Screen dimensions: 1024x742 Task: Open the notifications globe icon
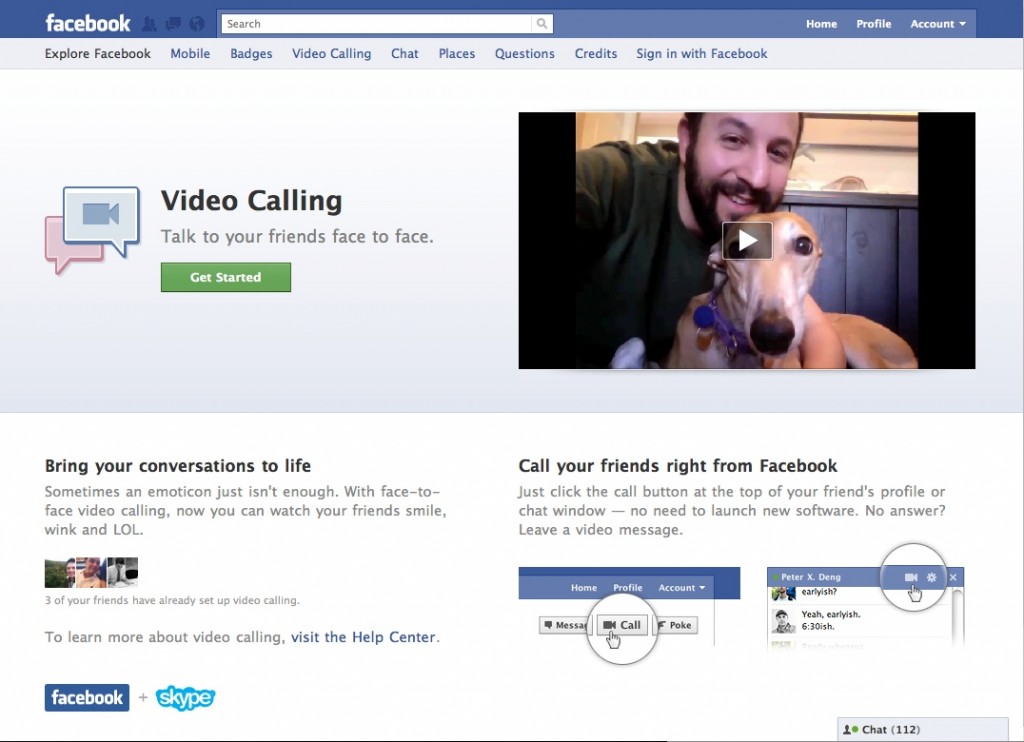click(x=197, y=24)
